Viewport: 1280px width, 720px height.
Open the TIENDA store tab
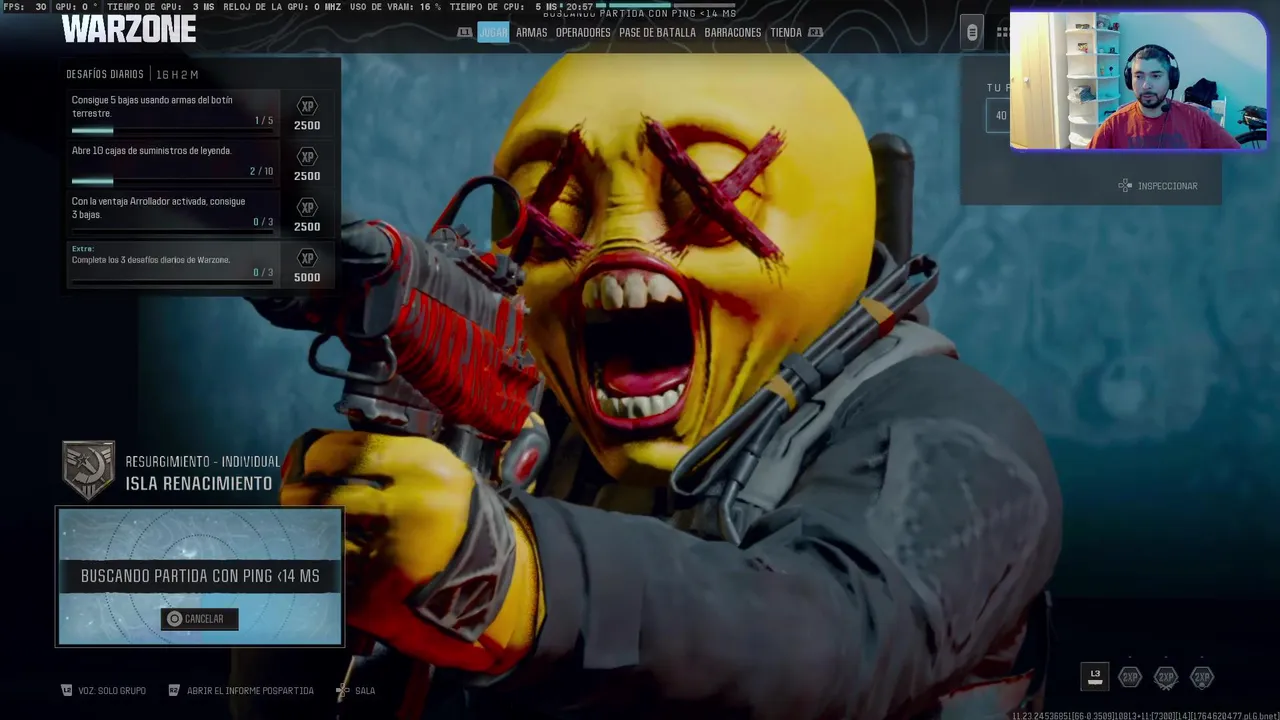click(786, 32)
